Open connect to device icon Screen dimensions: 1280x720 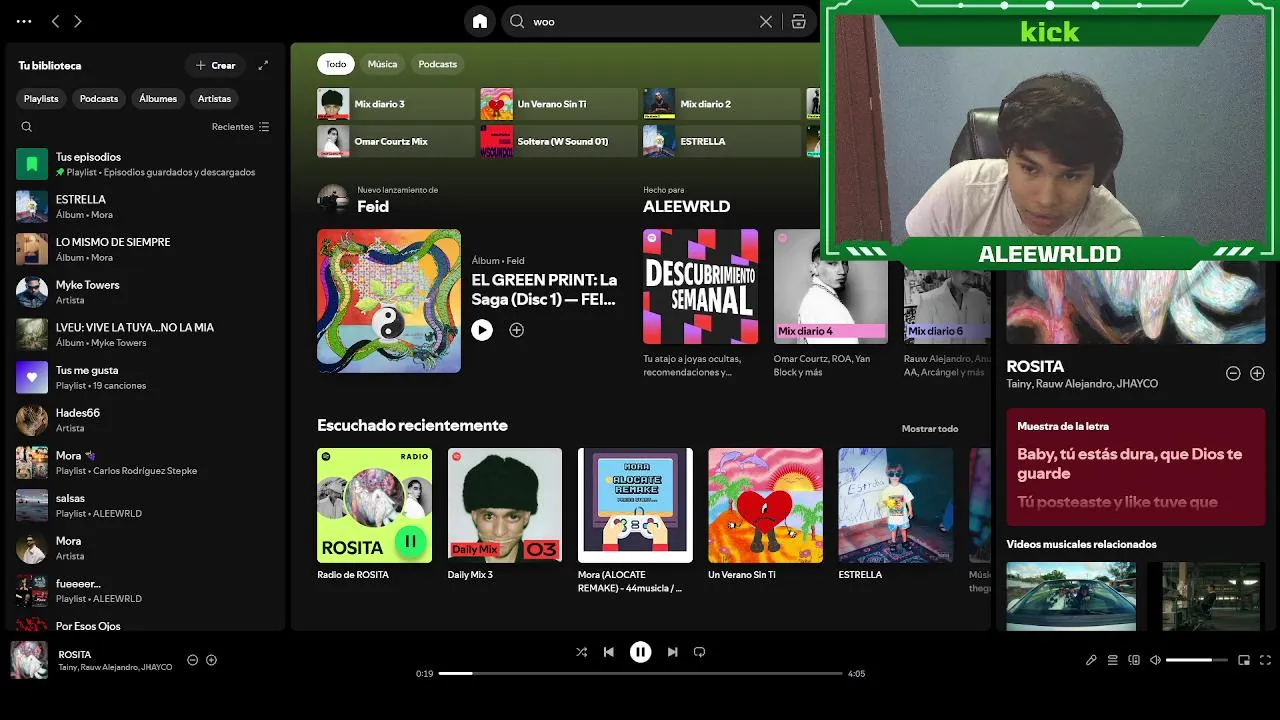[x=1134, y=660]
